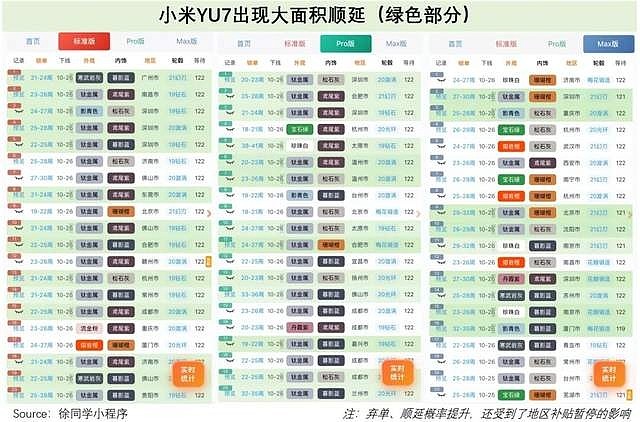Click wheel link in Pro panel 18-21周 北京市 row
This screenshot has width=640, height=422.
(x=387, y=212)
